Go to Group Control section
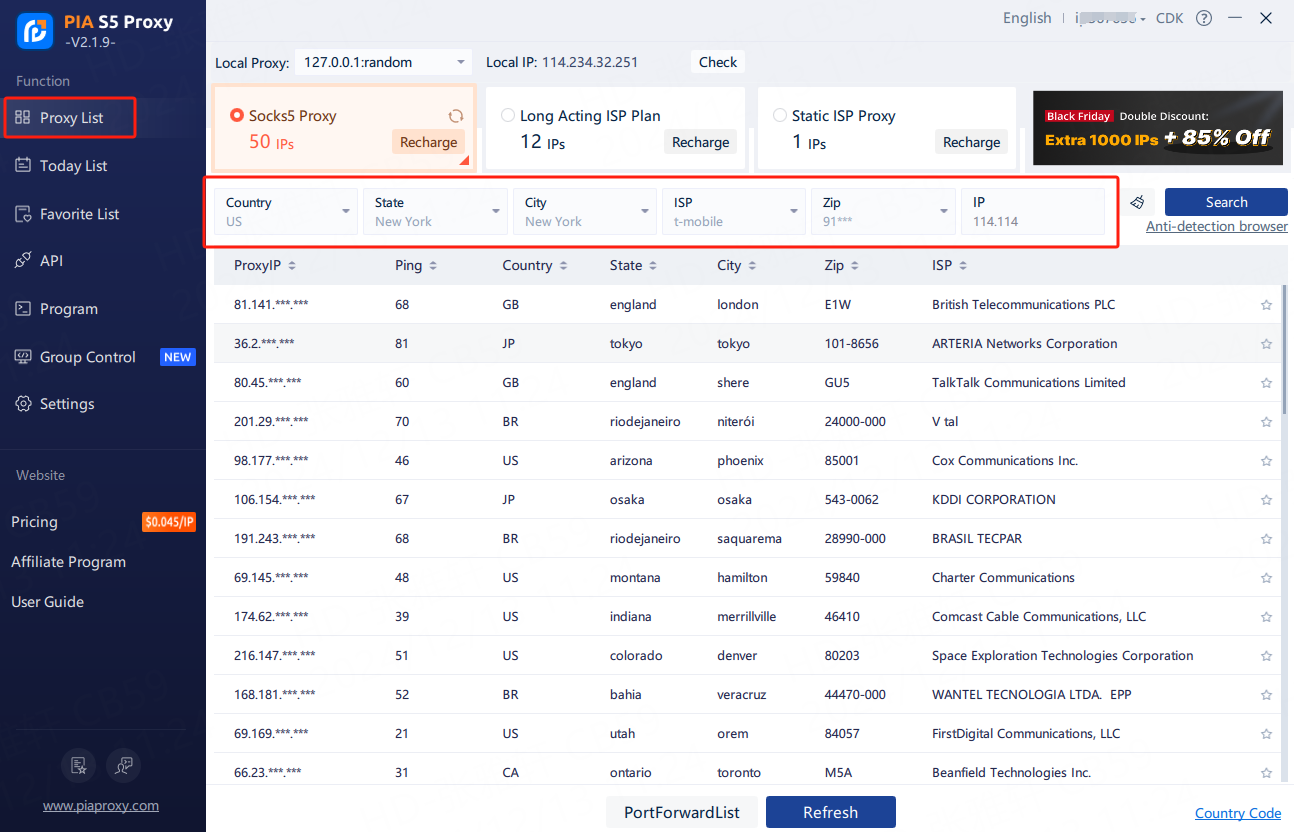Screen dimensions: 1294x832 point(87,357)
